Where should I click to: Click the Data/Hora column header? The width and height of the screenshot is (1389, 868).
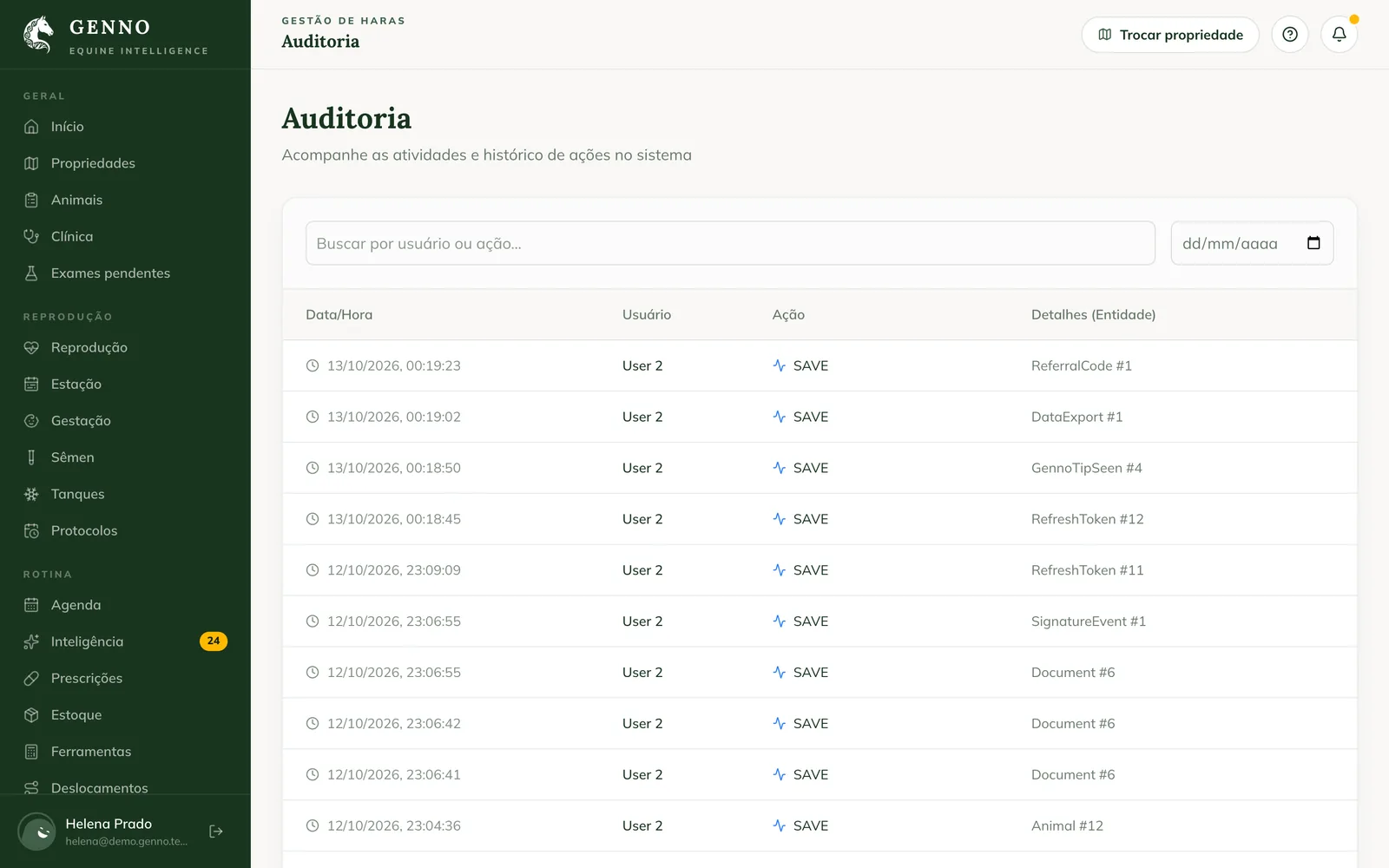(339, 314)
